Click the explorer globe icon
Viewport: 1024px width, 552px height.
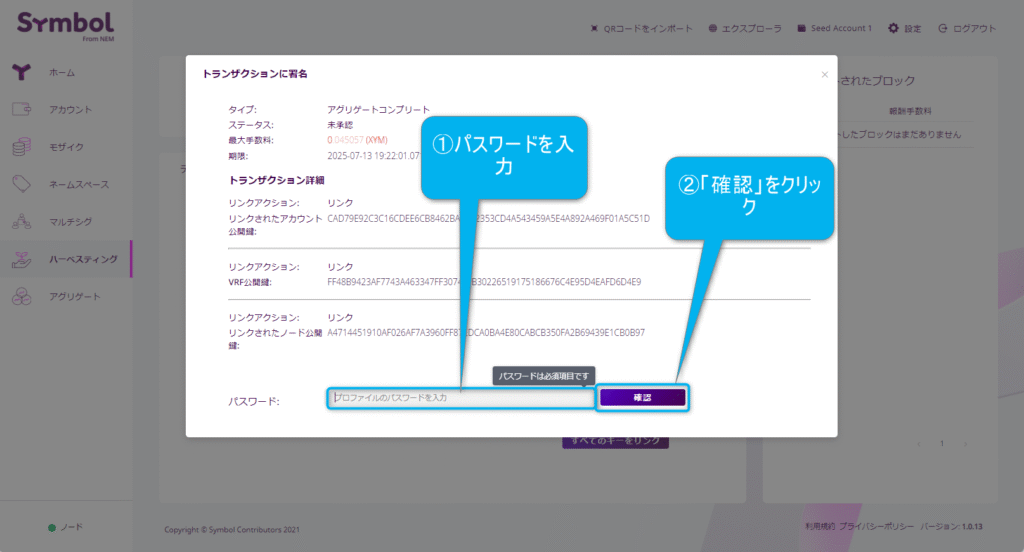(712, 28)
